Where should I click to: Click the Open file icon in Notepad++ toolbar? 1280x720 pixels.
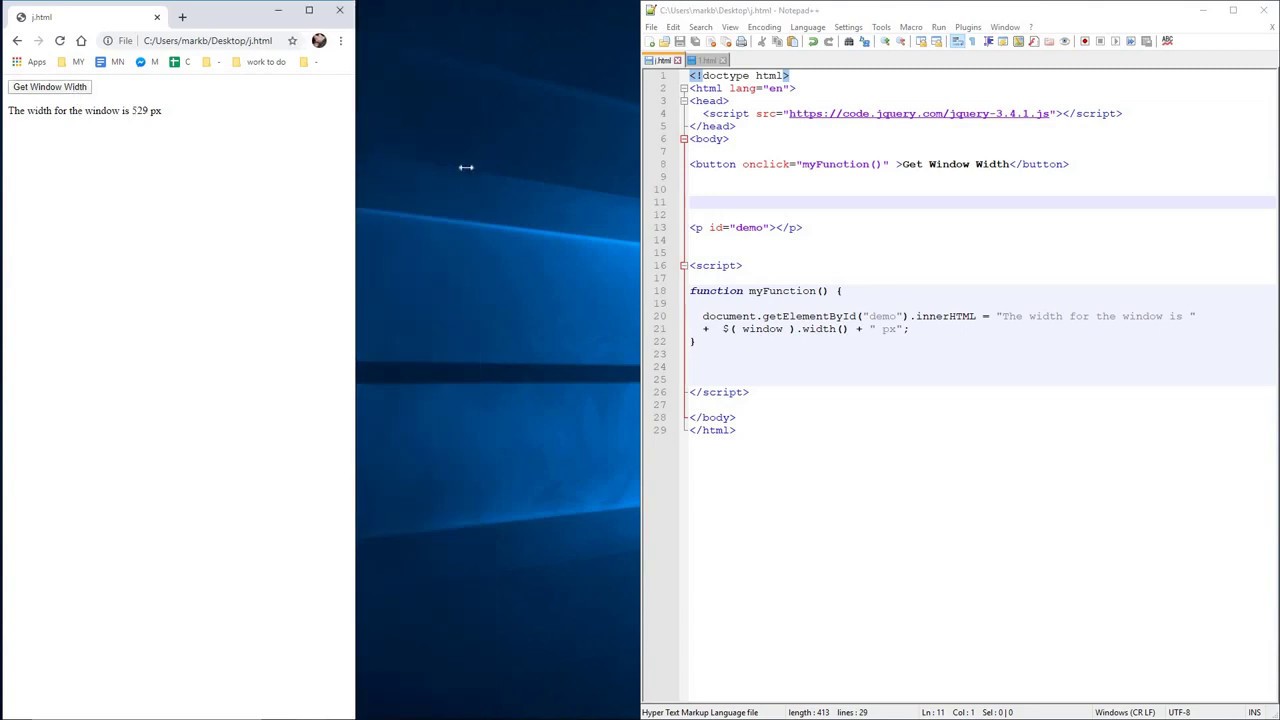[x=664, y=41]
